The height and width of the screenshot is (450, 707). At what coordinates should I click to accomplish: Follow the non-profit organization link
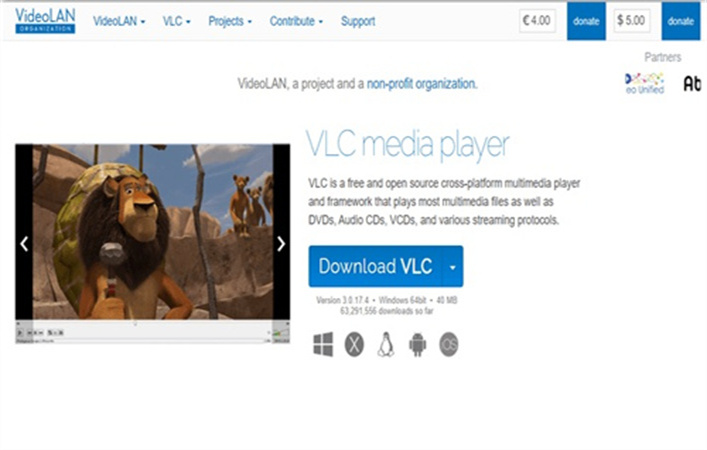point(422,84)
